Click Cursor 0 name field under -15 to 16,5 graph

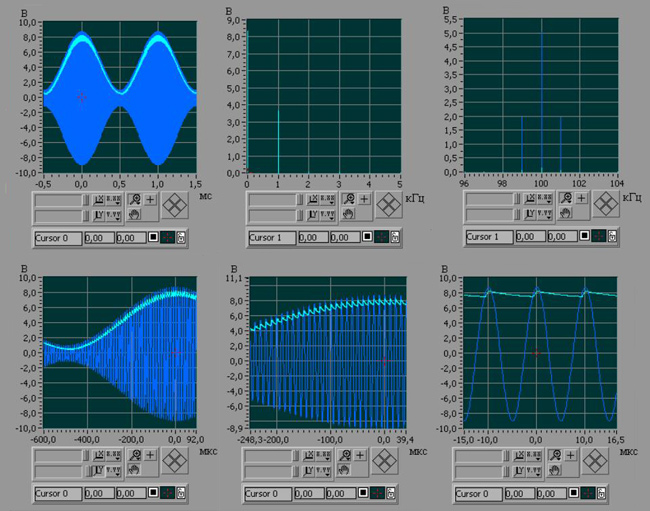click(478, 494)
